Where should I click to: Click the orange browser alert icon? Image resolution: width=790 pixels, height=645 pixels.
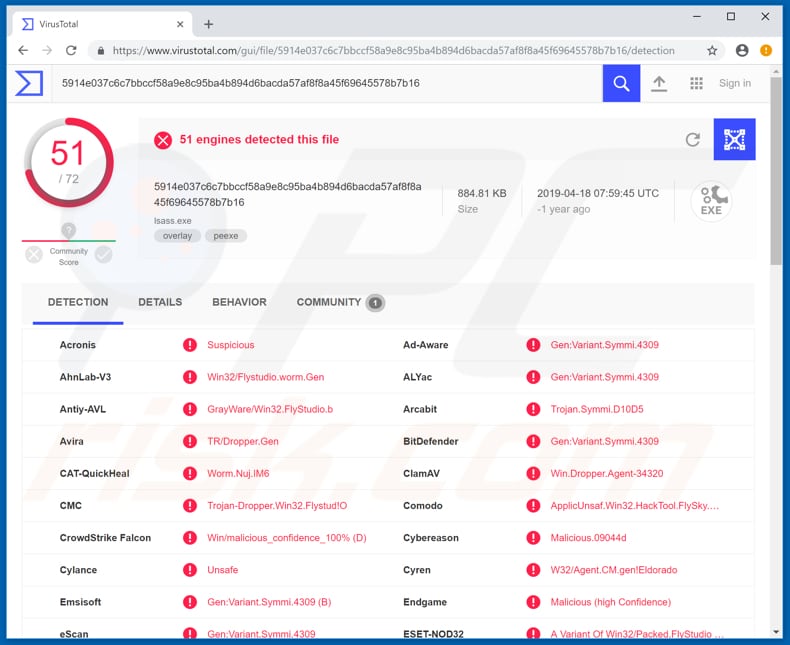pyautogui.click(x=766, y=50)
